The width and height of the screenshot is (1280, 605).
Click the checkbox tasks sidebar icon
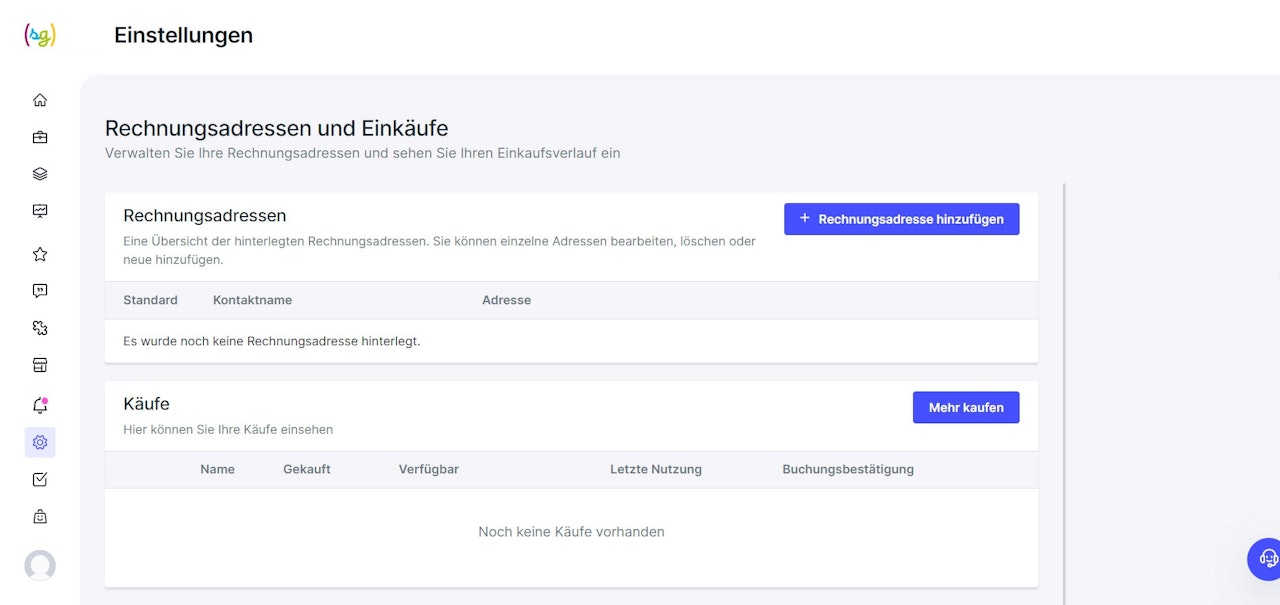pyautogui.click(x=40, y=479)
